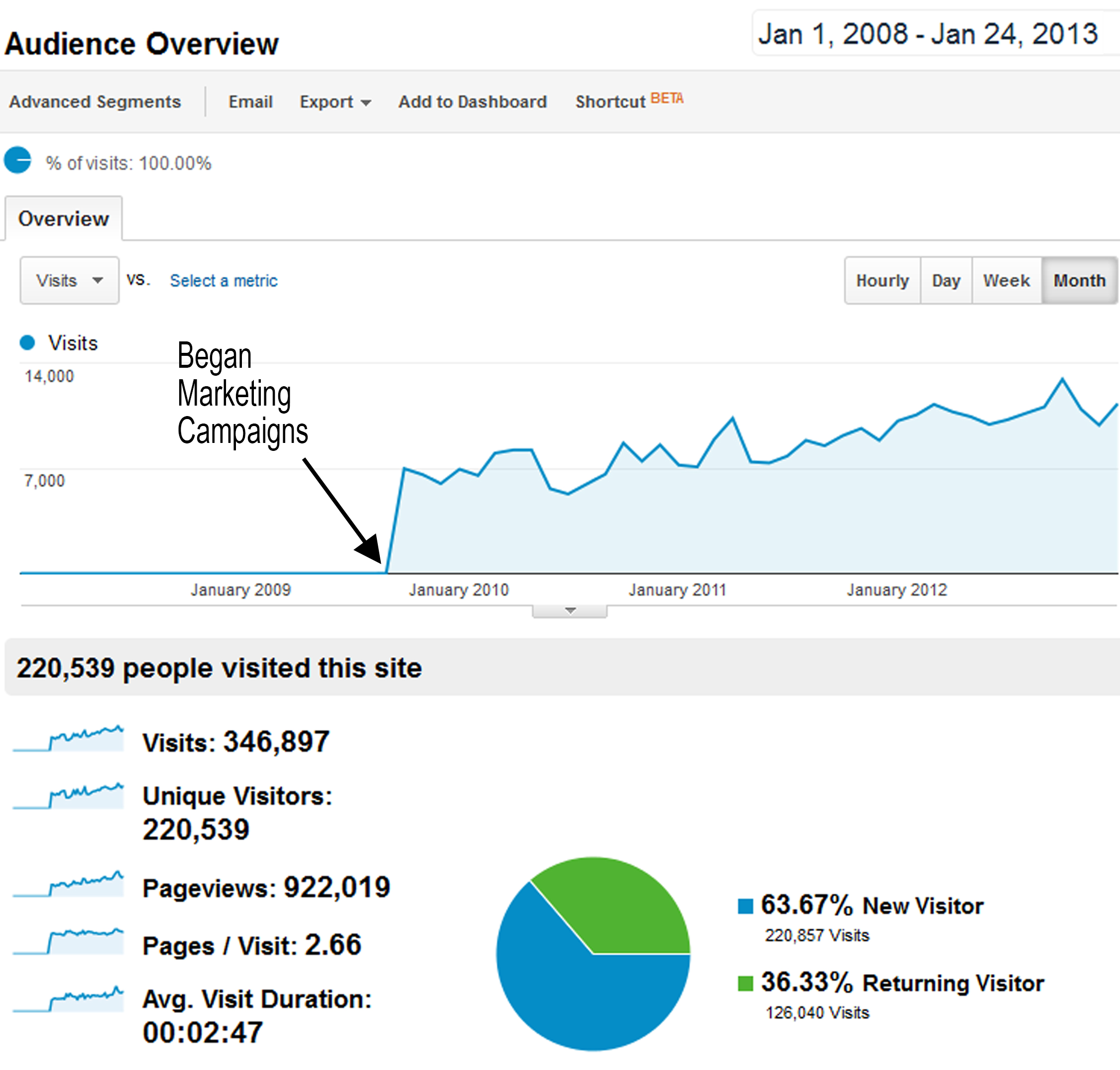The image size is (1120, 1070).
Task: Open the Visits metric dropdown
Action: pos(70,281)
